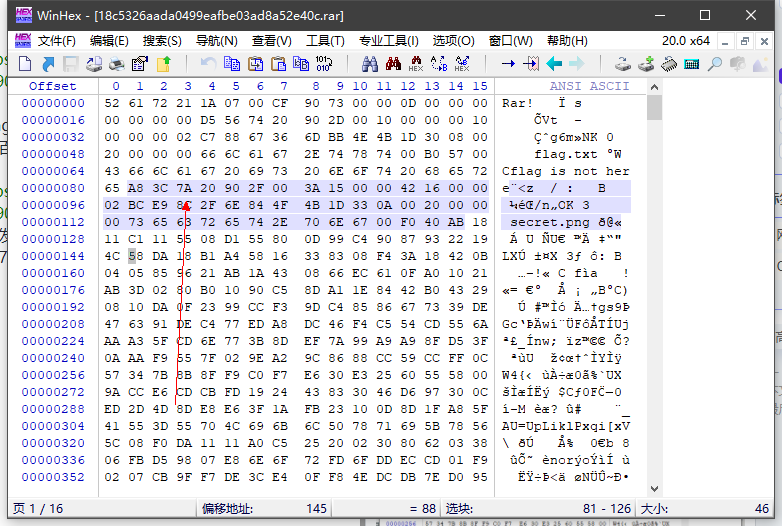782x526 pixels.
Task: Open the 帮助(H) menu
Action: 567,41
